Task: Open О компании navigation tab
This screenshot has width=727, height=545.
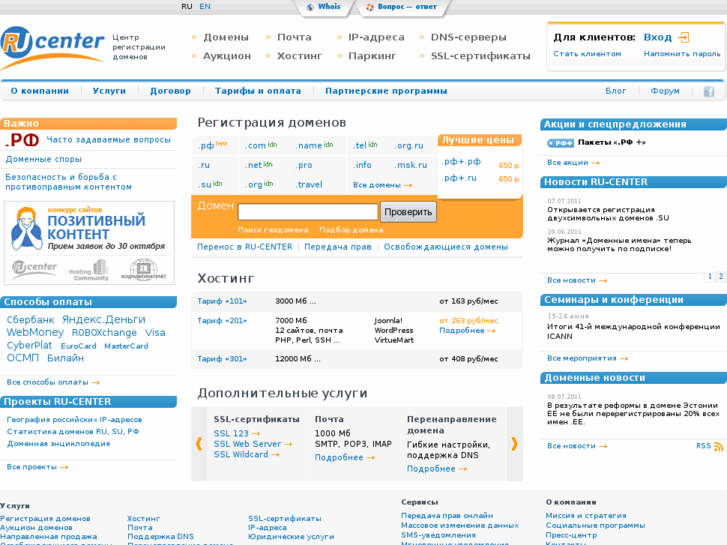Action: coord(40,91)
